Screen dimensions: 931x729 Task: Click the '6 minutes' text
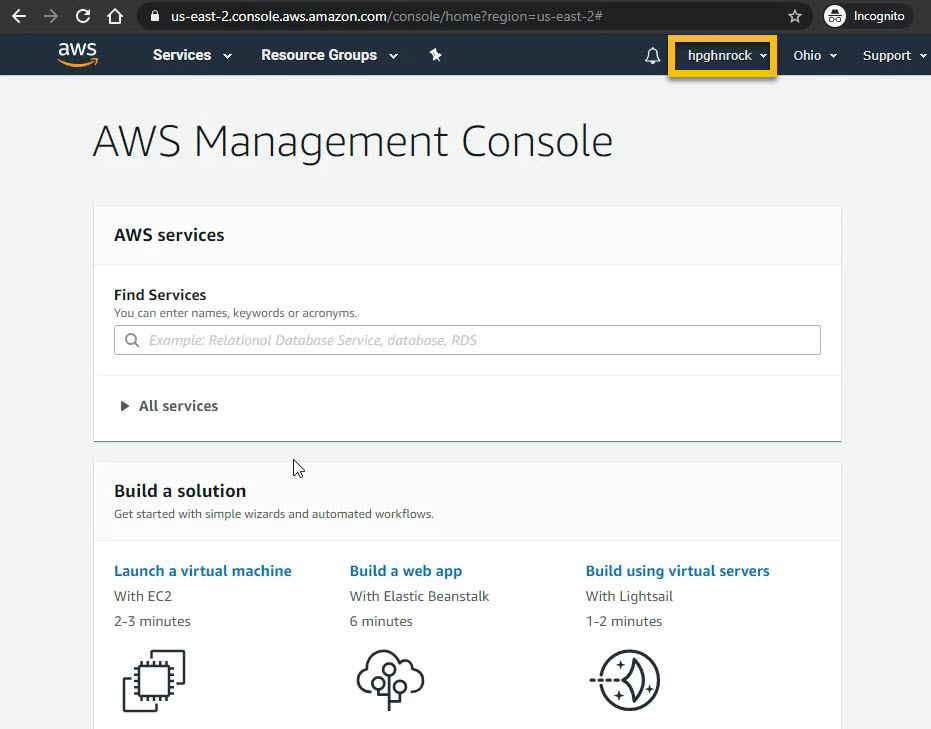(x=381, y=621)
